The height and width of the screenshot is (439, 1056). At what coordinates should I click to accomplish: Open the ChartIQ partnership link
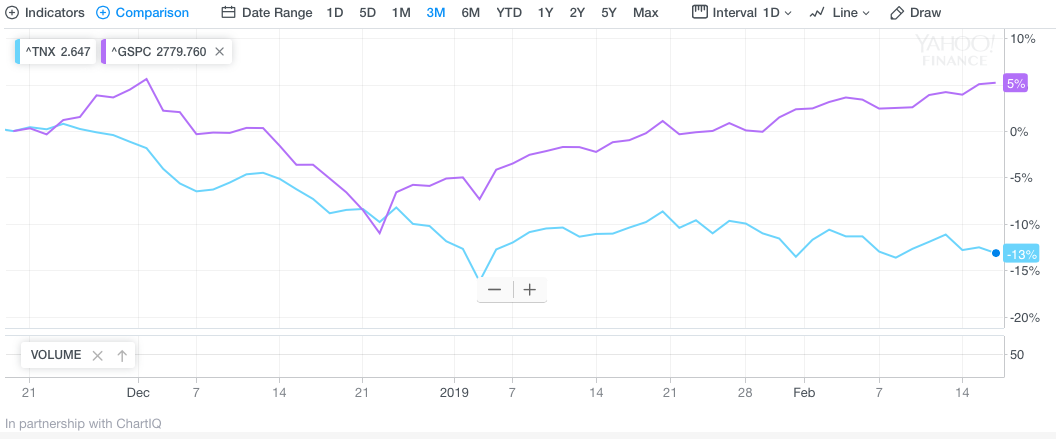point(71,423)
